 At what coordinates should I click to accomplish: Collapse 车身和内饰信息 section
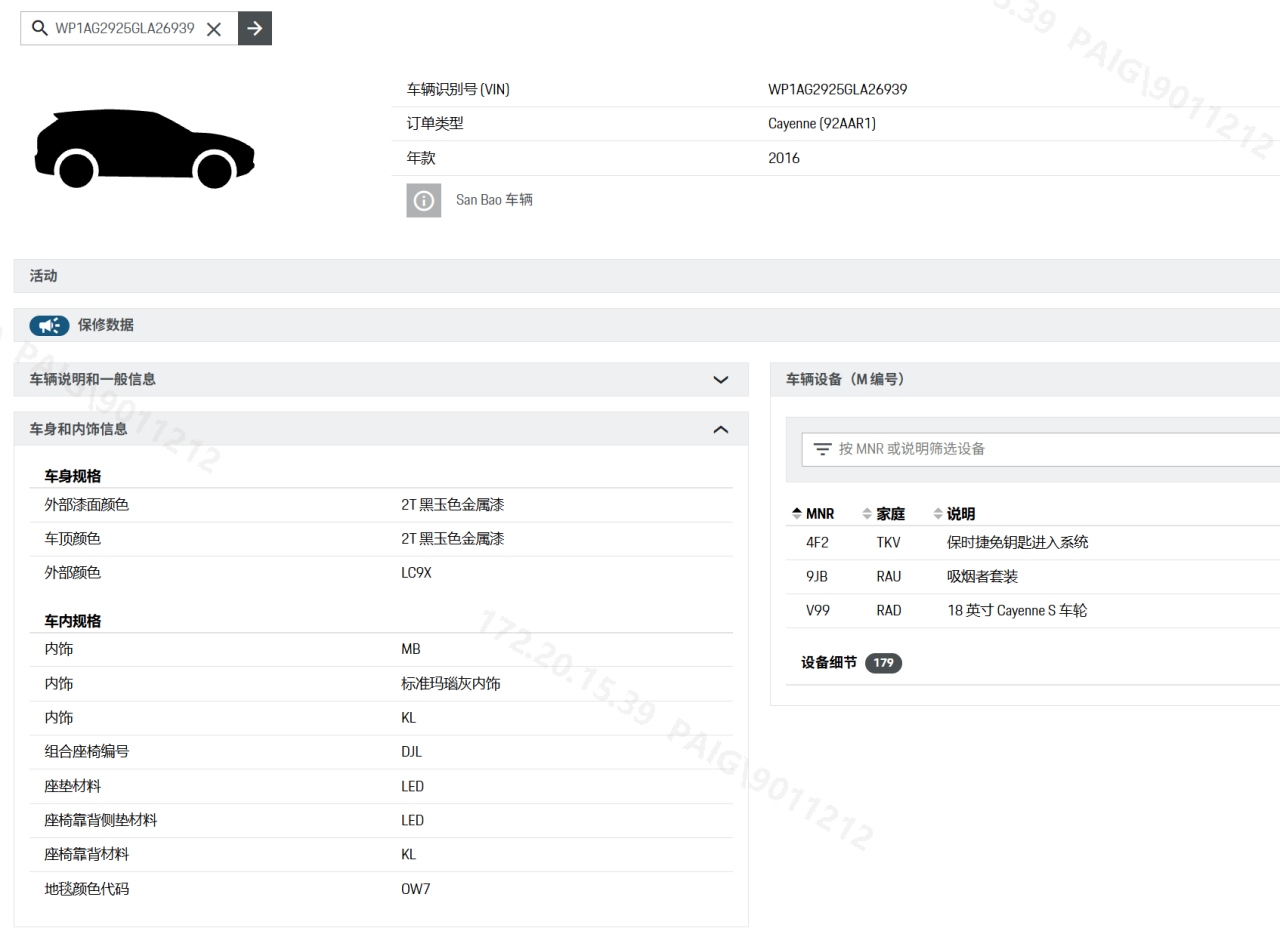(x=720, y=429)
